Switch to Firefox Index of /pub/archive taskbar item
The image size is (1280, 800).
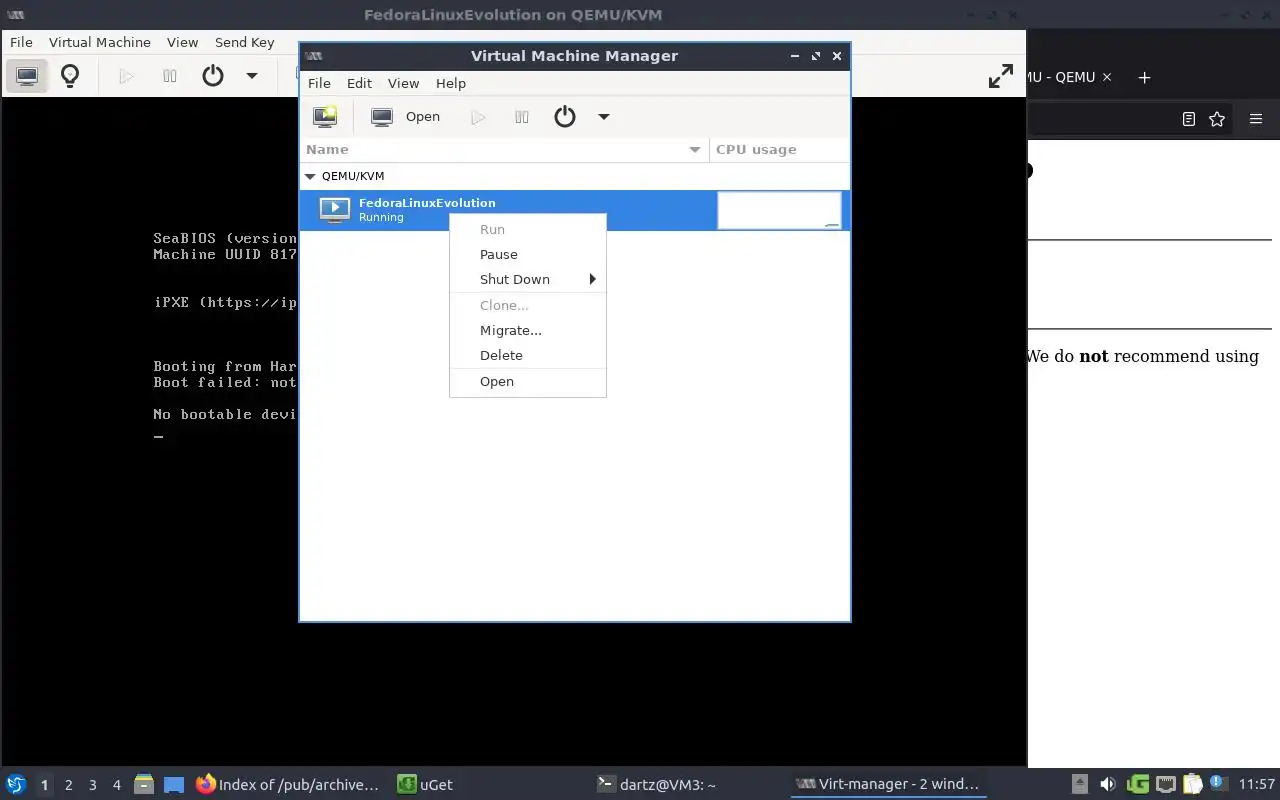point(288,784)
